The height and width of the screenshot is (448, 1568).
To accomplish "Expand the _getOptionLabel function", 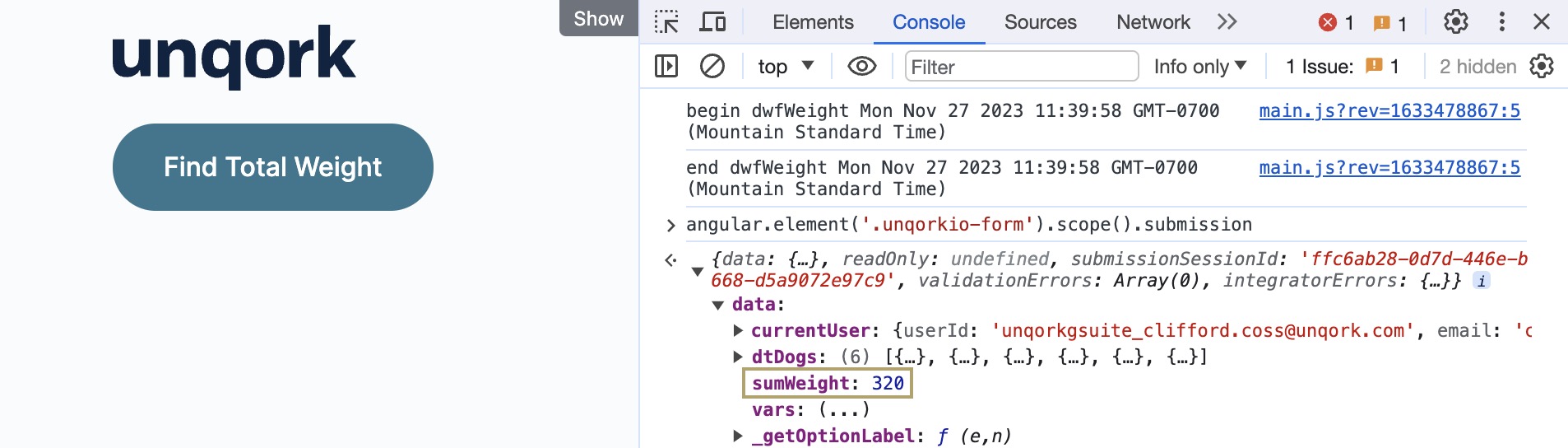I will [x=738, y=436].
